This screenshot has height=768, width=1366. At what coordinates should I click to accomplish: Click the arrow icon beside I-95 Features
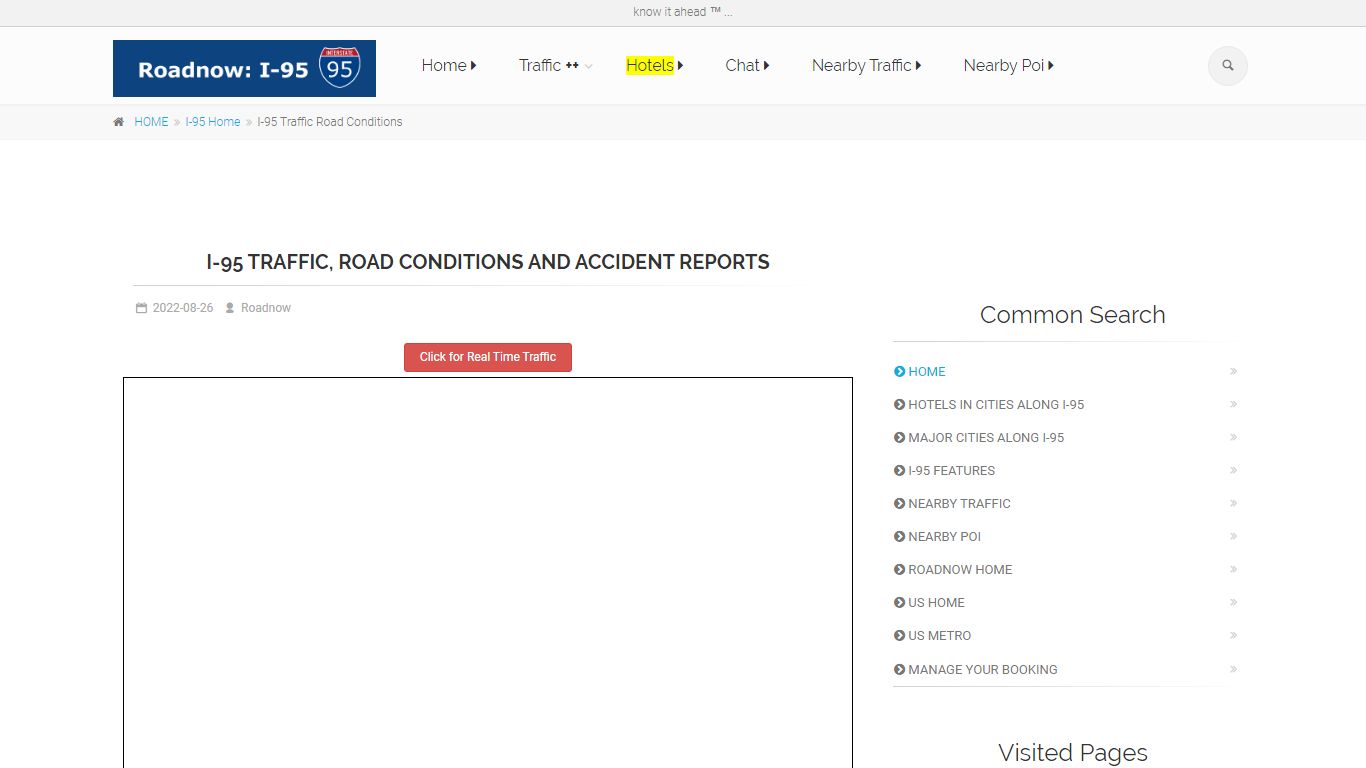click(x=899, y=470)
